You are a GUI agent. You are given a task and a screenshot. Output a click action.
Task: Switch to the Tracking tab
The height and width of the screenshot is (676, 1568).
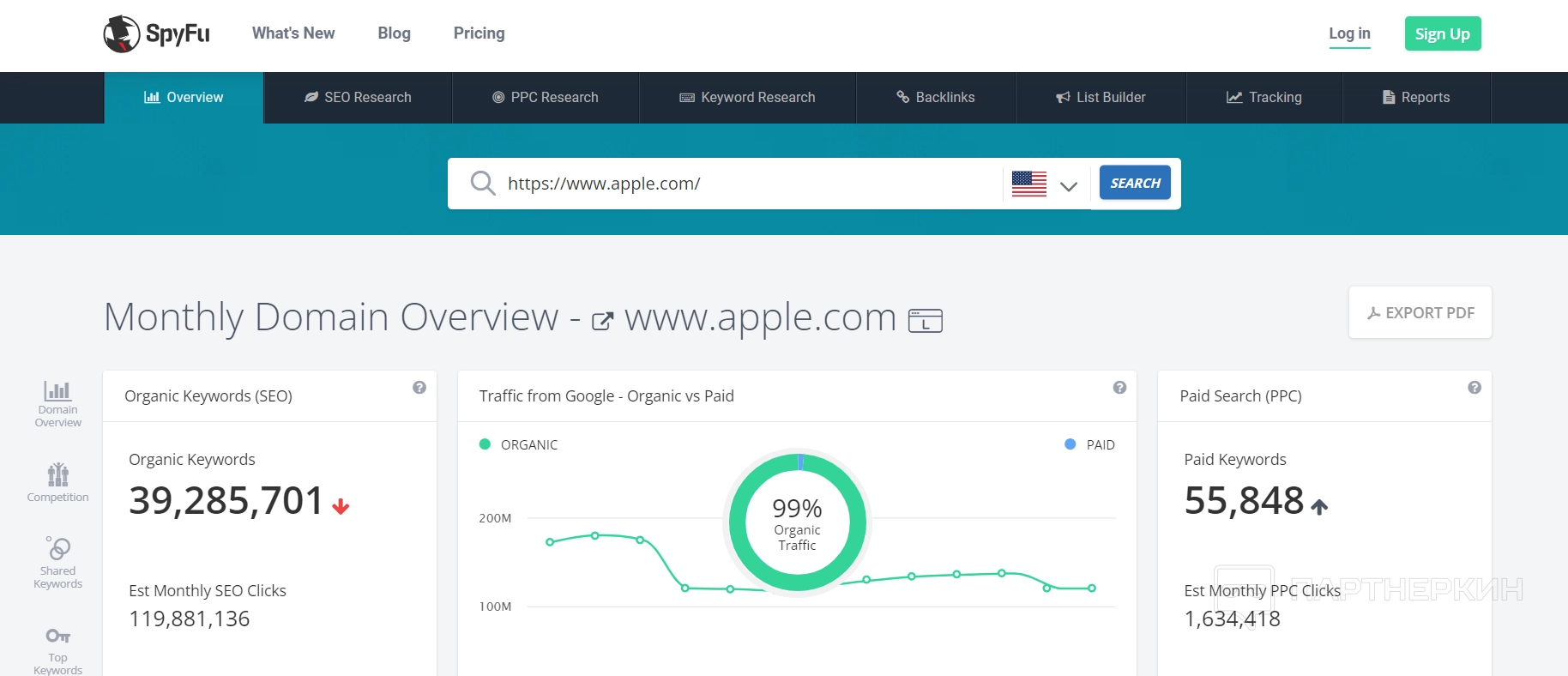(1264, 98)
